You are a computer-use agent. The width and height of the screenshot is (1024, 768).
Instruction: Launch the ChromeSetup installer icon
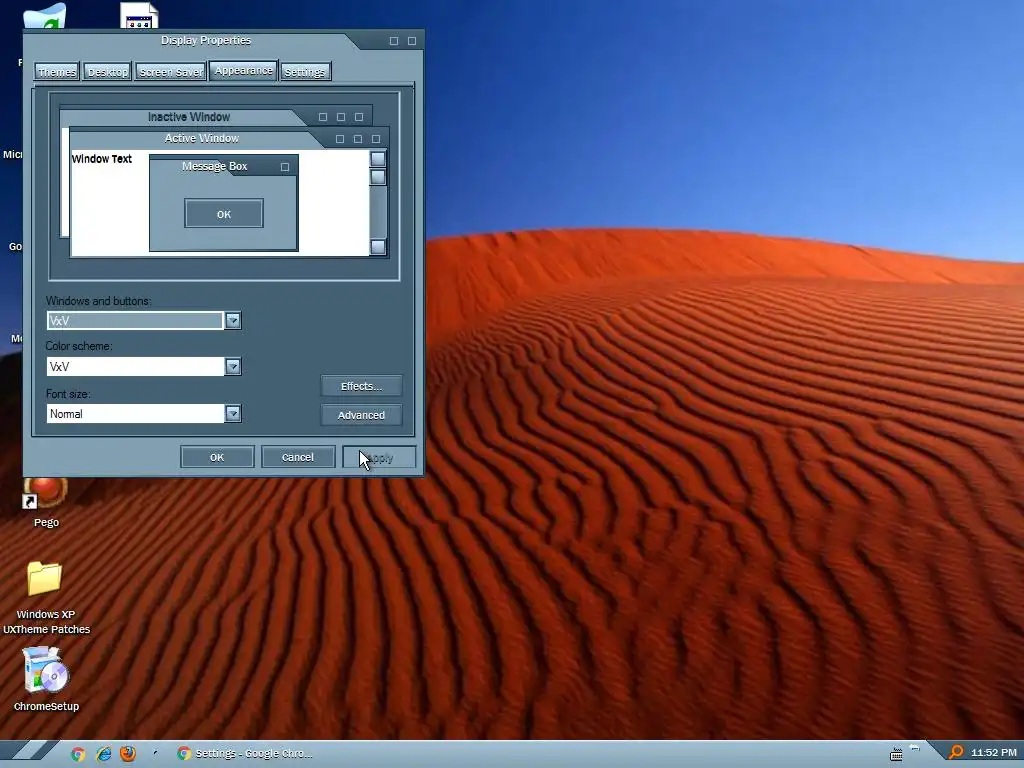click(46, 679)
